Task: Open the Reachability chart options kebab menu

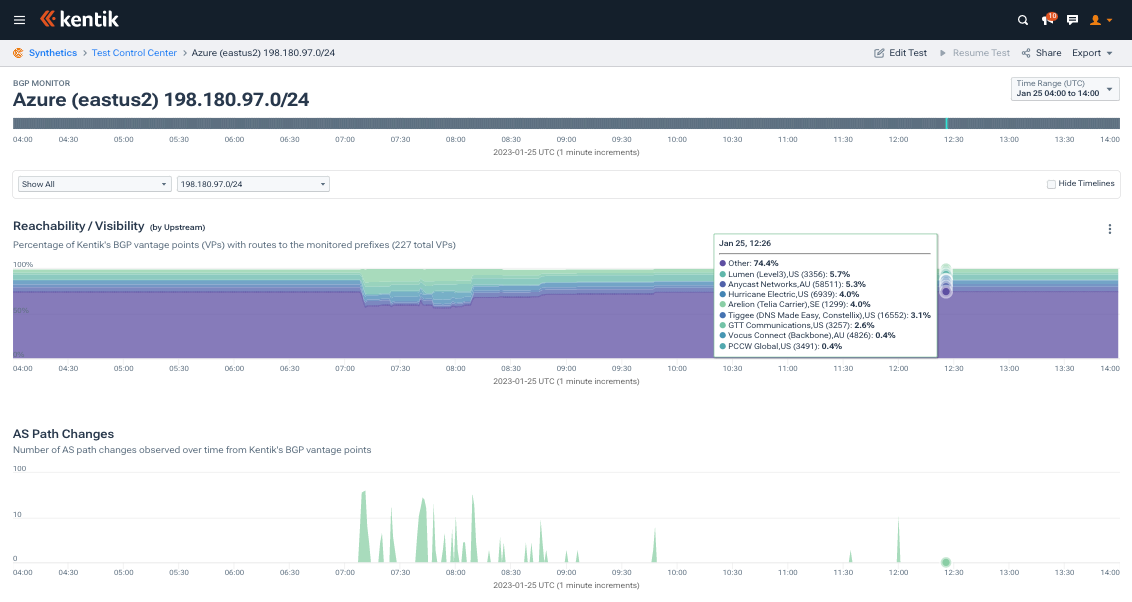Action: click(x=1110, y=229)
